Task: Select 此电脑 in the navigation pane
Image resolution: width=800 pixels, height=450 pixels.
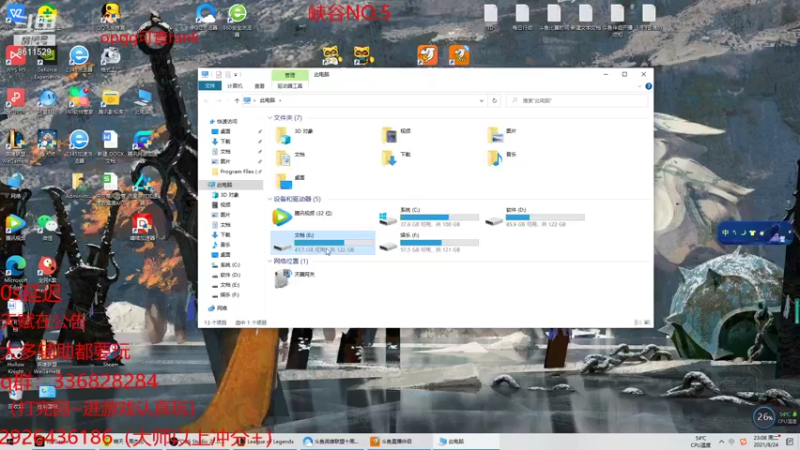Action: 233,185
